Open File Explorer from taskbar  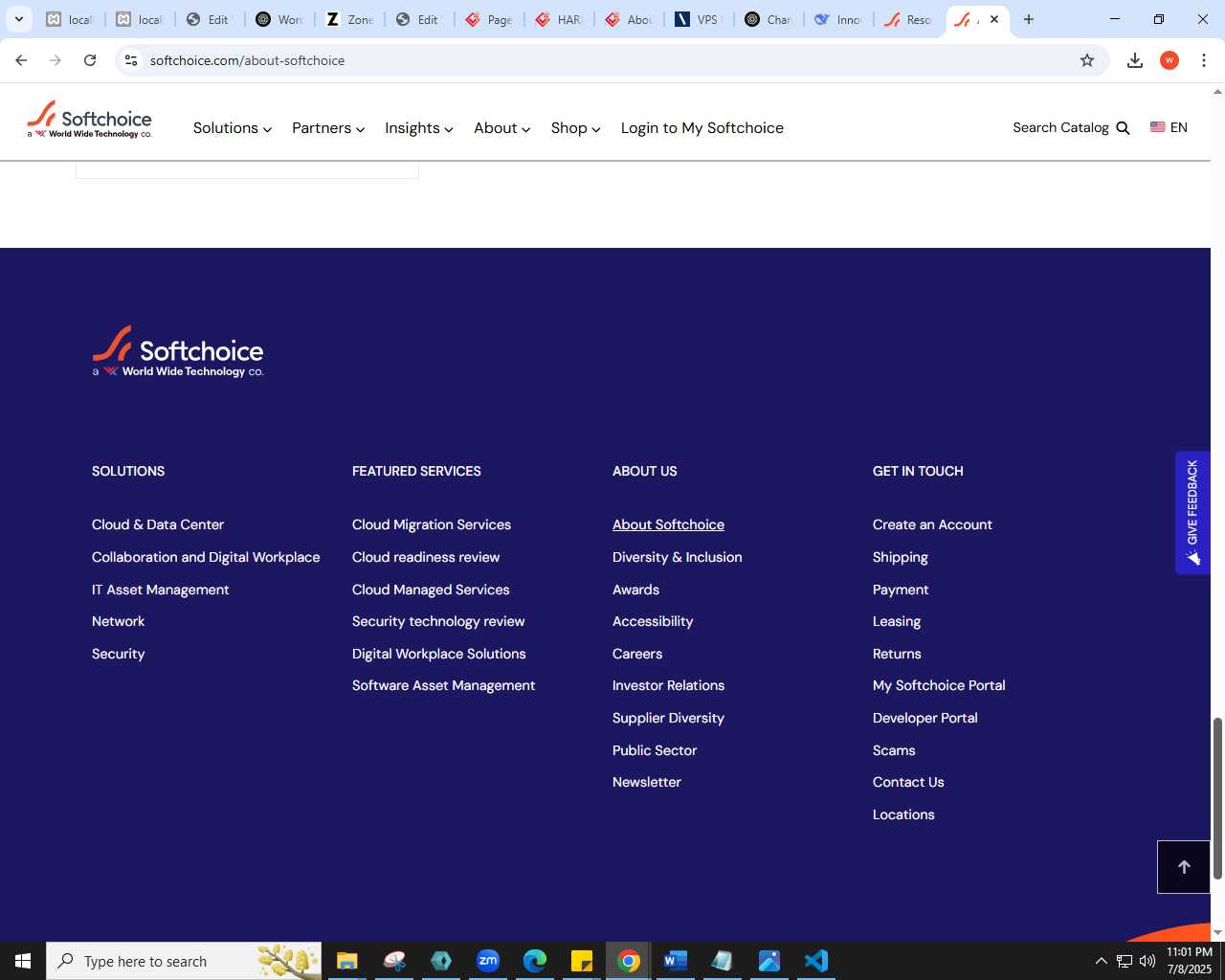point(346,961)
